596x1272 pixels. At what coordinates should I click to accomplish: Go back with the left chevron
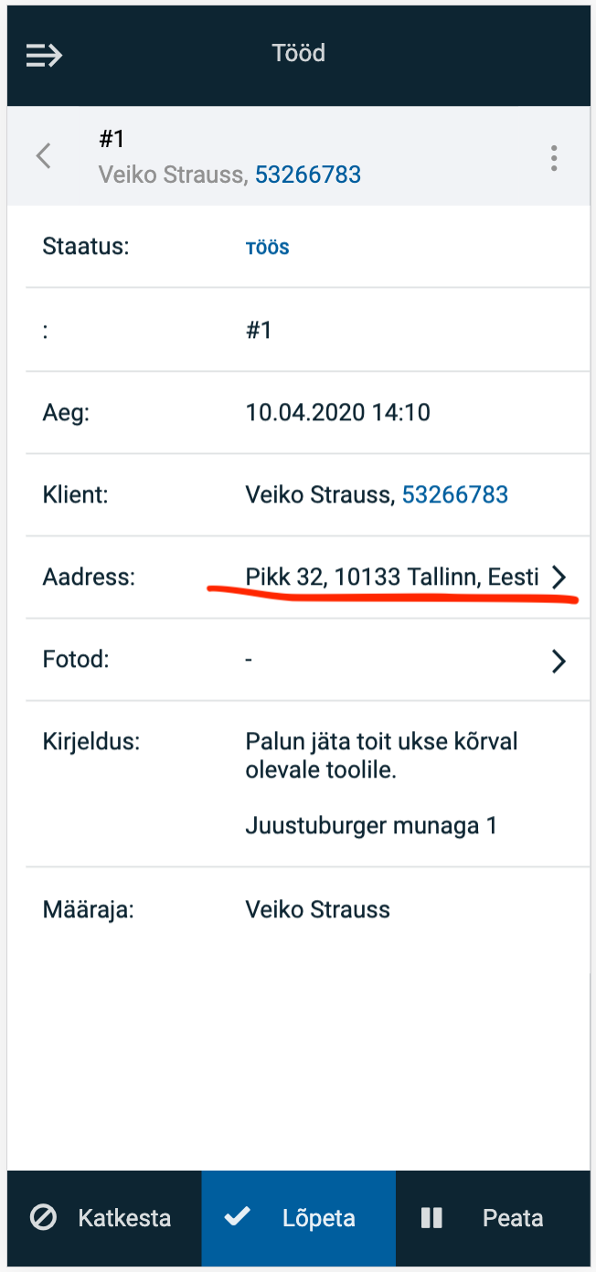(43, 156)
